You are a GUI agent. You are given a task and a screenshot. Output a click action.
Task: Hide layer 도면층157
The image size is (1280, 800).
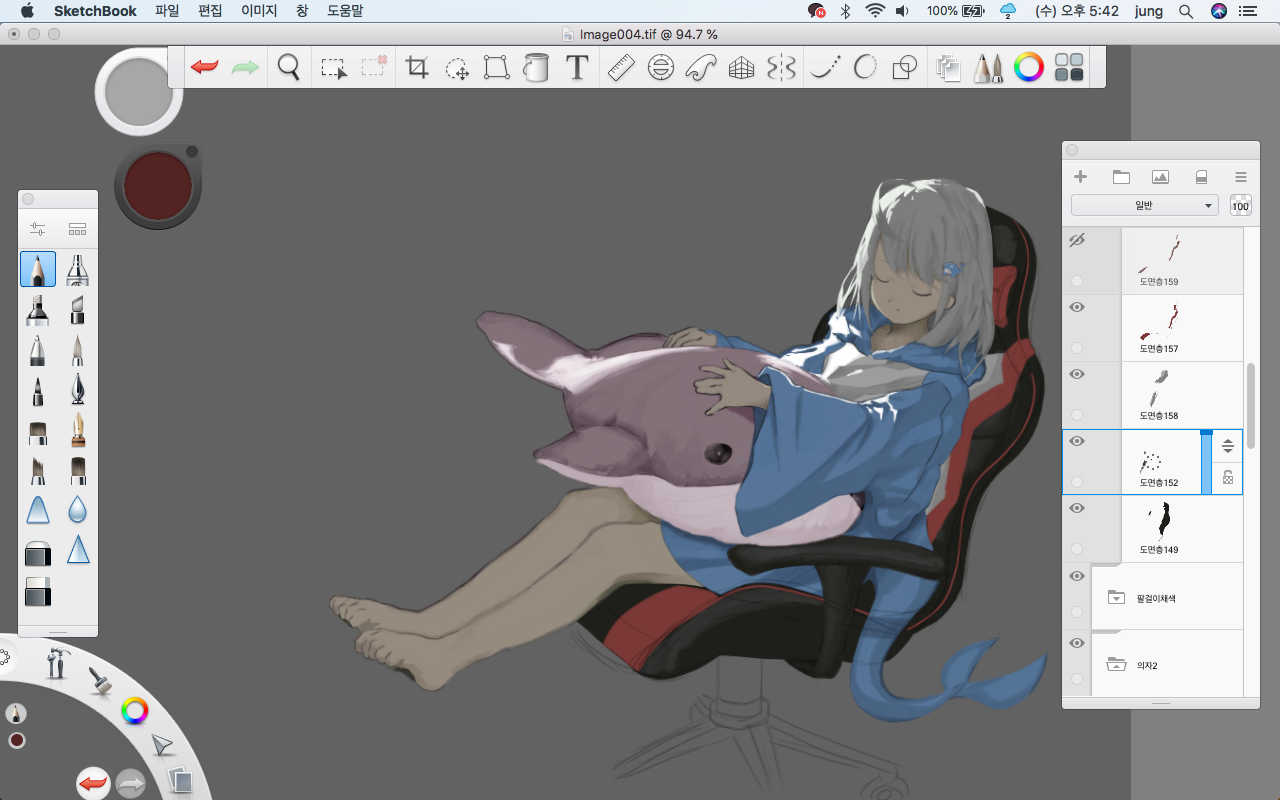tap(1077, 307)
